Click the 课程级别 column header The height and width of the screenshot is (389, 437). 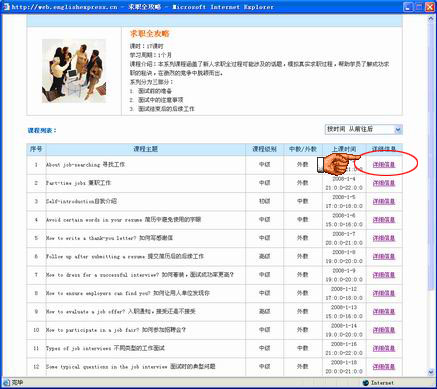point(264,149)
